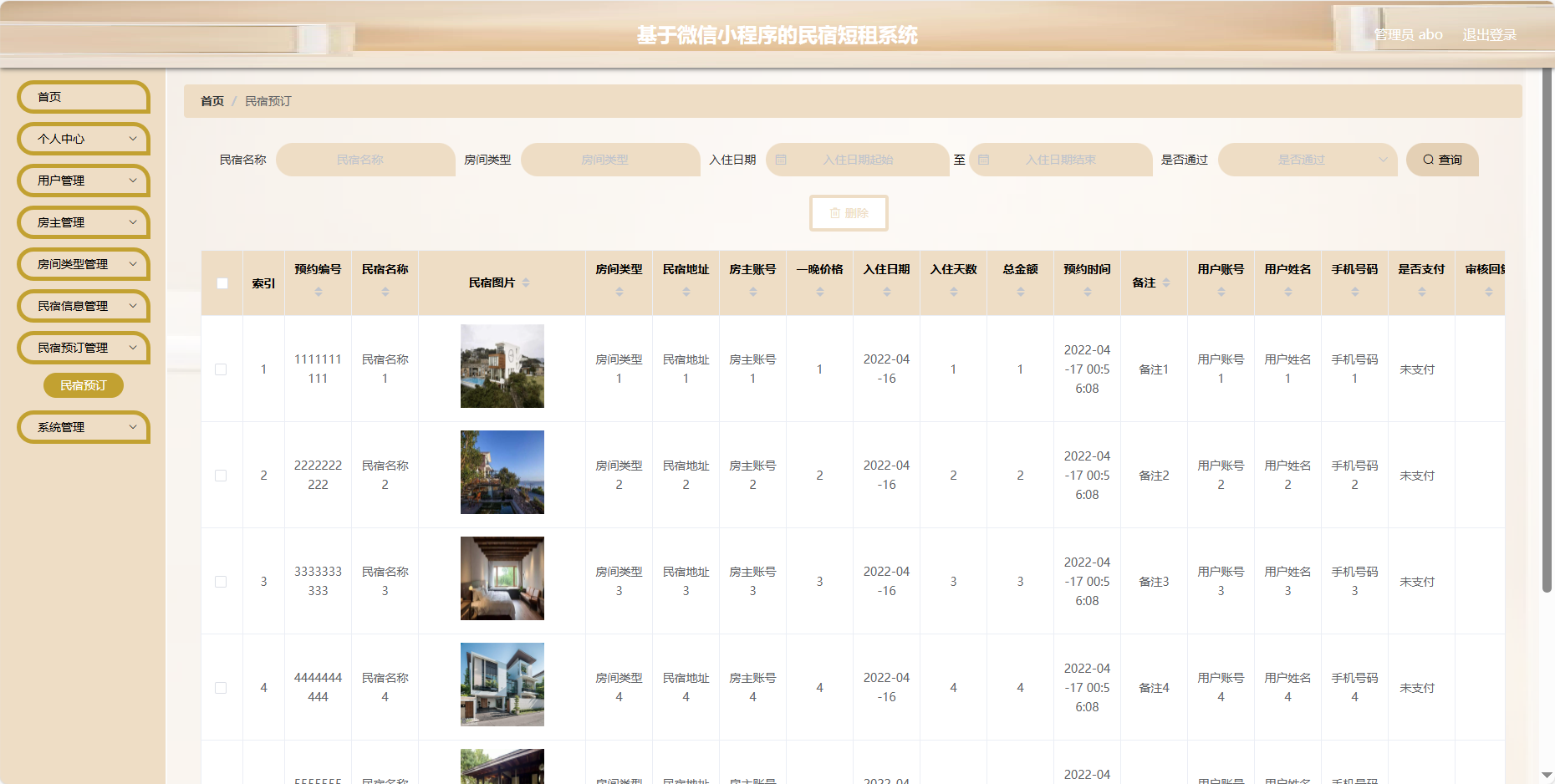The height and width of the screenshot is (784, 1555).
Task: Click 民宿名称 2 cell in table
Action: pyautogui.click(x=385, y=475)
